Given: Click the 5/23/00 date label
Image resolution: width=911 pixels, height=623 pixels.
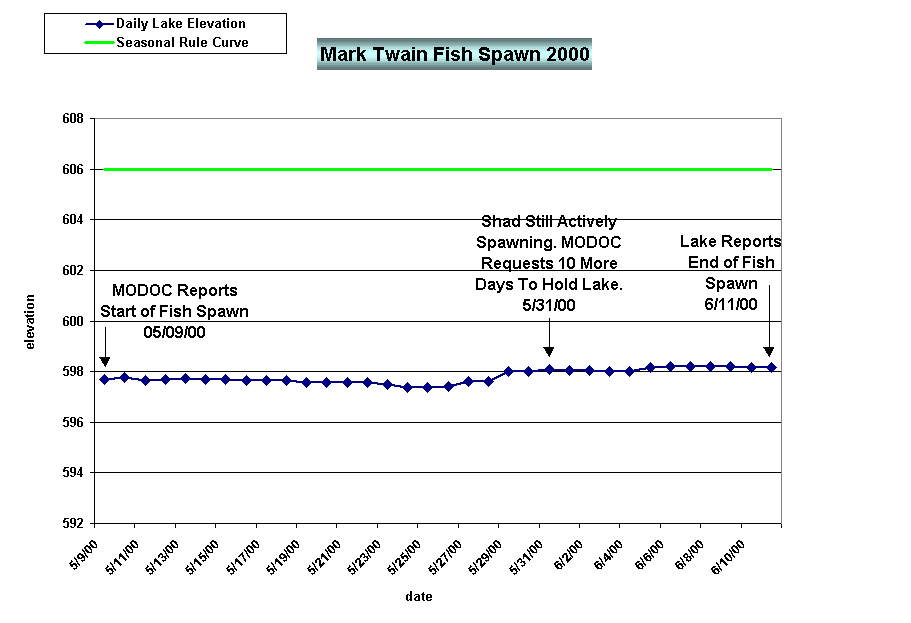Looking at the screenshot, I should (364, 557).
